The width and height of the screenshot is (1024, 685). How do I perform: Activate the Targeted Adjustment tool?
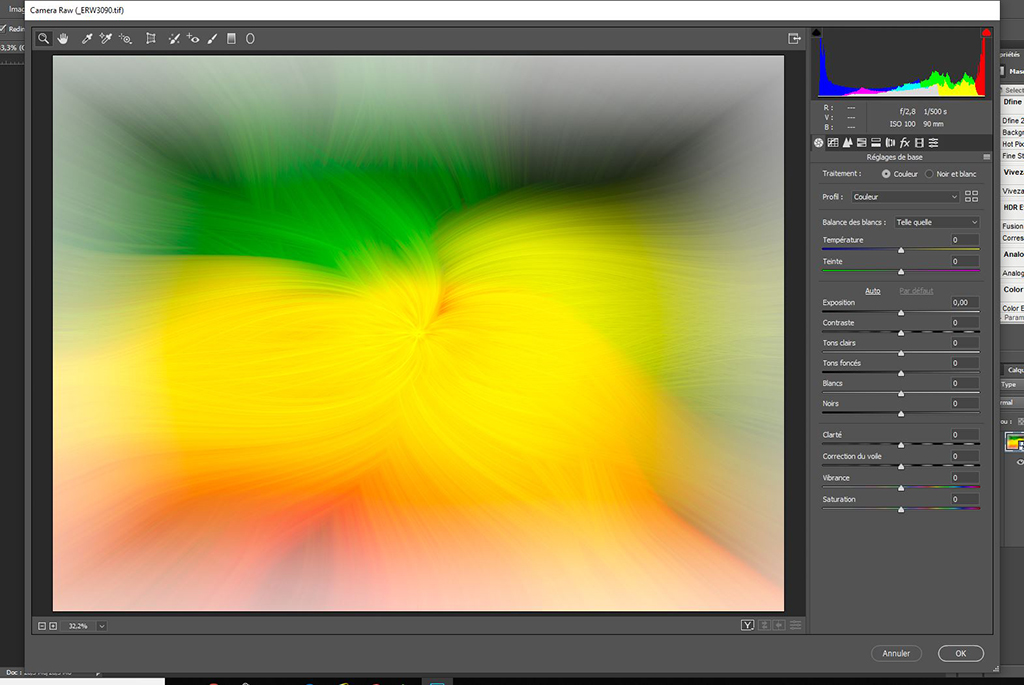tap(125, 39)
